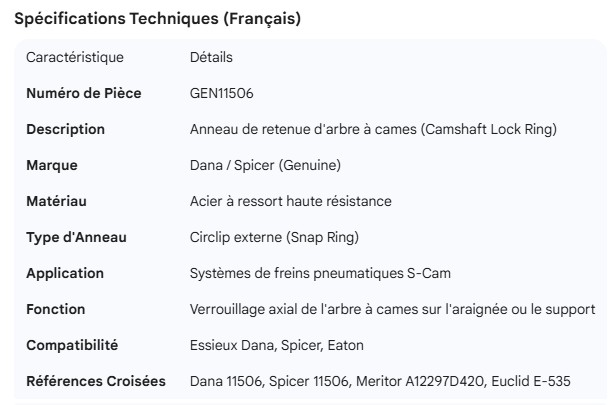Select the "Marque" row label
The height and width of the screenshot is (405, 611).
coord(52,165)
